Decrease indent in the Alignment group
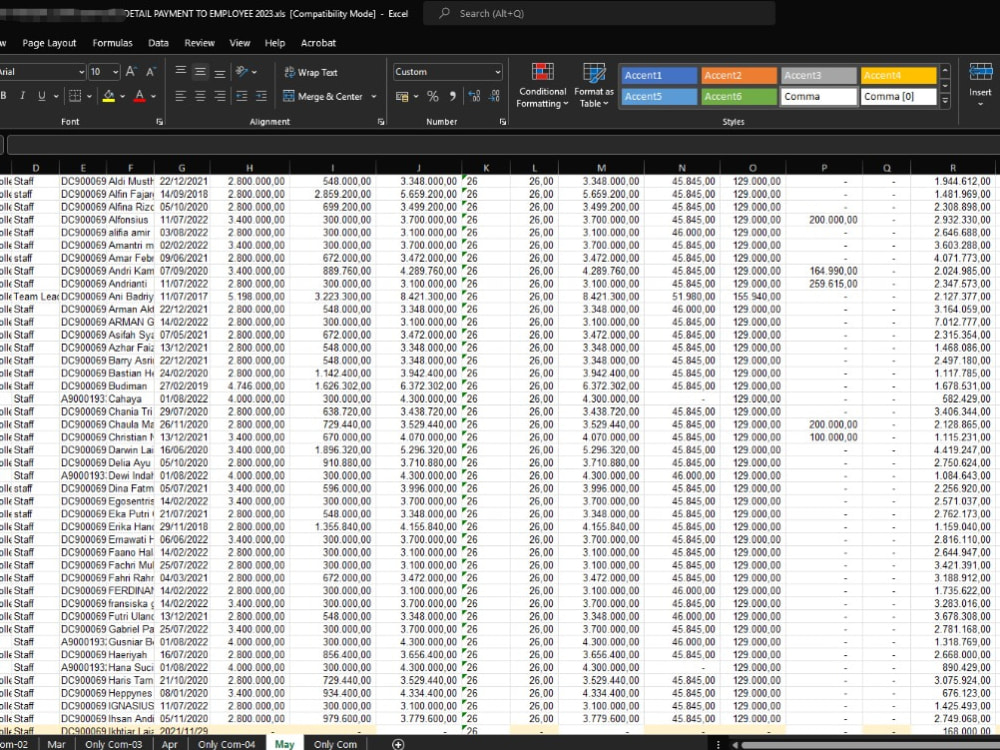 point(242,96)
